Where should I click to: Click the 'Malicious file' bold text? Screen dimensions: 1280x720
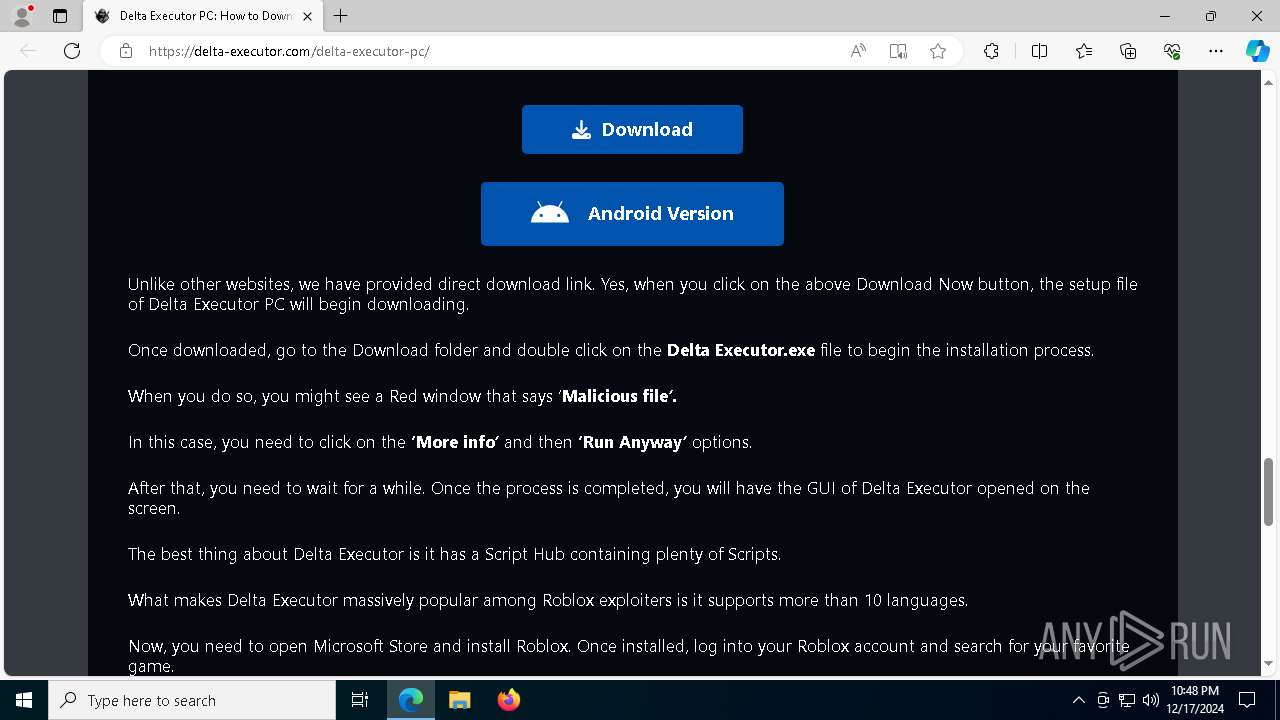[x=619, y=396]
